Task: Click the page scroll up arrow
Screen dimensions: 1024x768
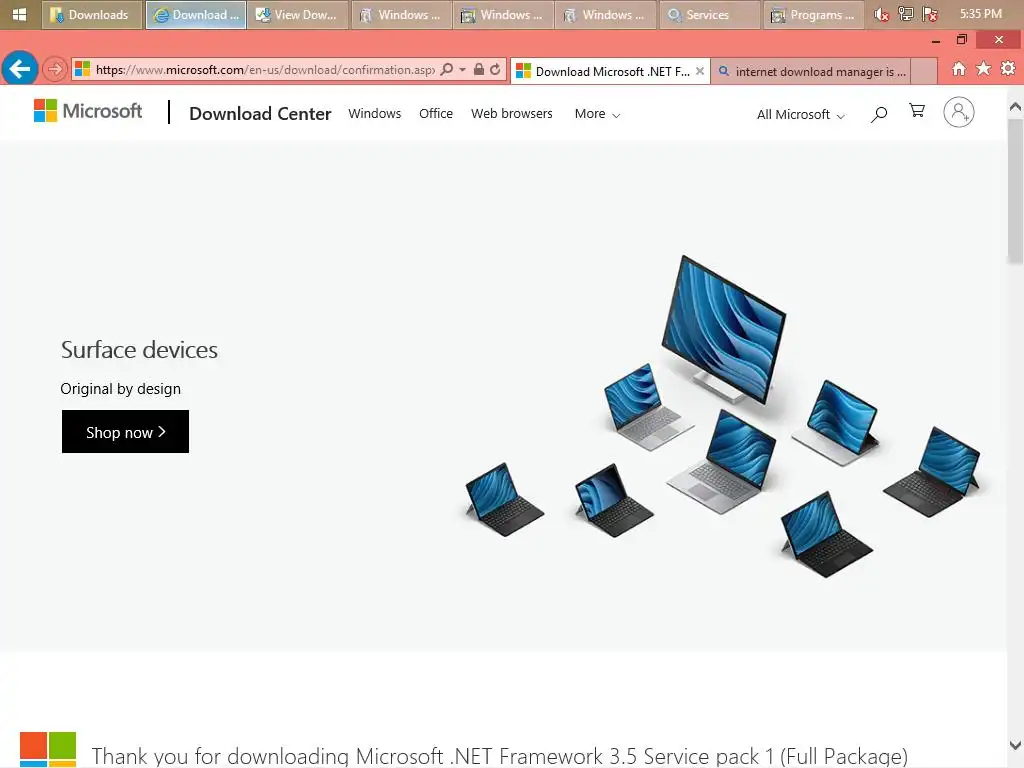Action: [x=1015, y=107]
